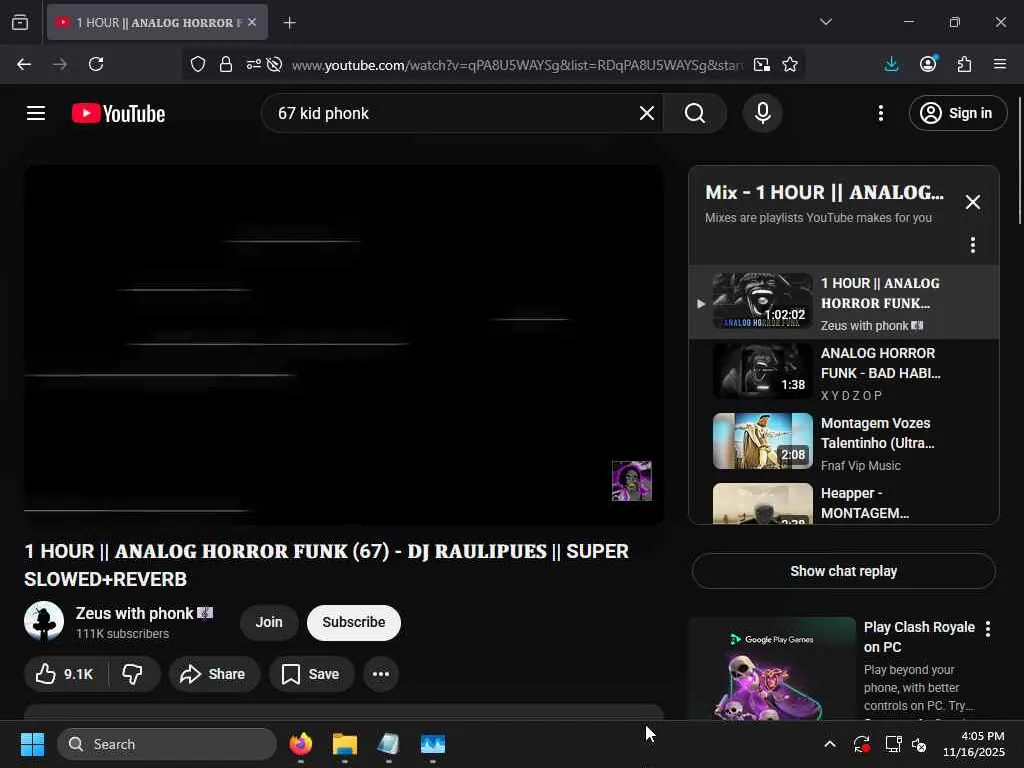The height and width of the screenshot is (768, 1024).
Task: Bookmark this page with star
Action: [x=790, y=64]
